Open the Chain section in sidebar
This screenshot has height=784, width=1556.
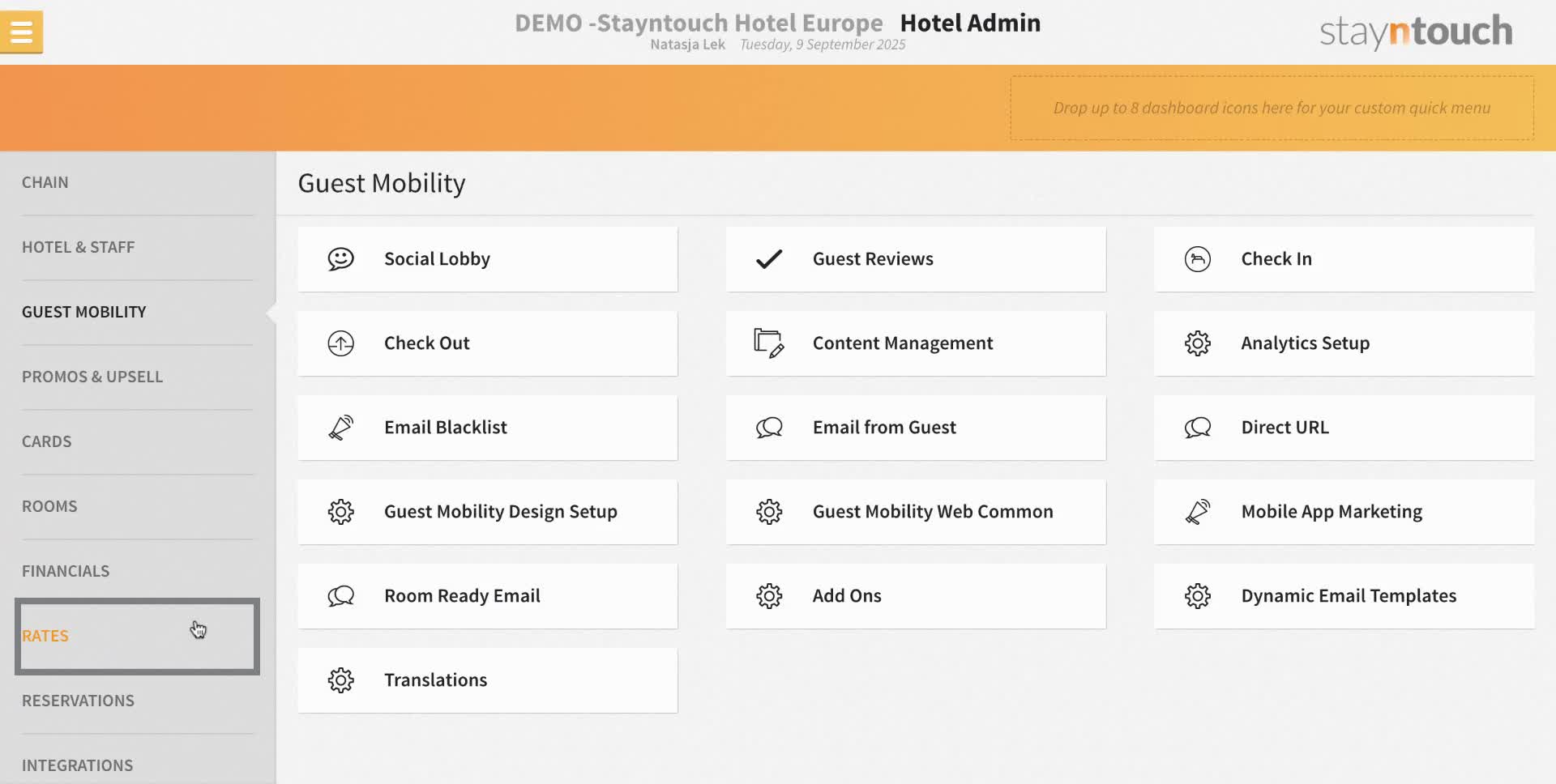(138, 183)
